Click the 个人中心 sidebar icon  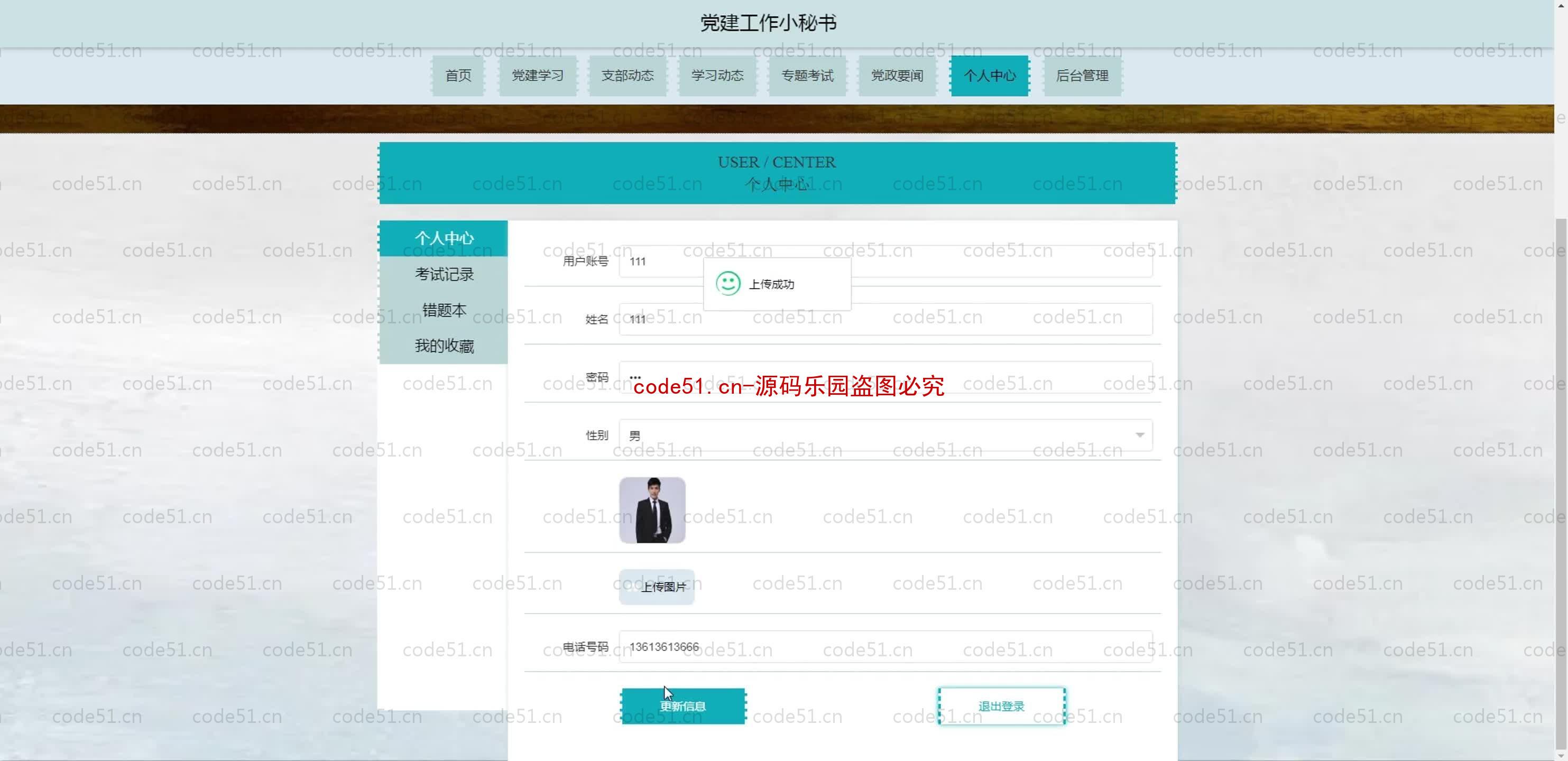click(444, 238)
